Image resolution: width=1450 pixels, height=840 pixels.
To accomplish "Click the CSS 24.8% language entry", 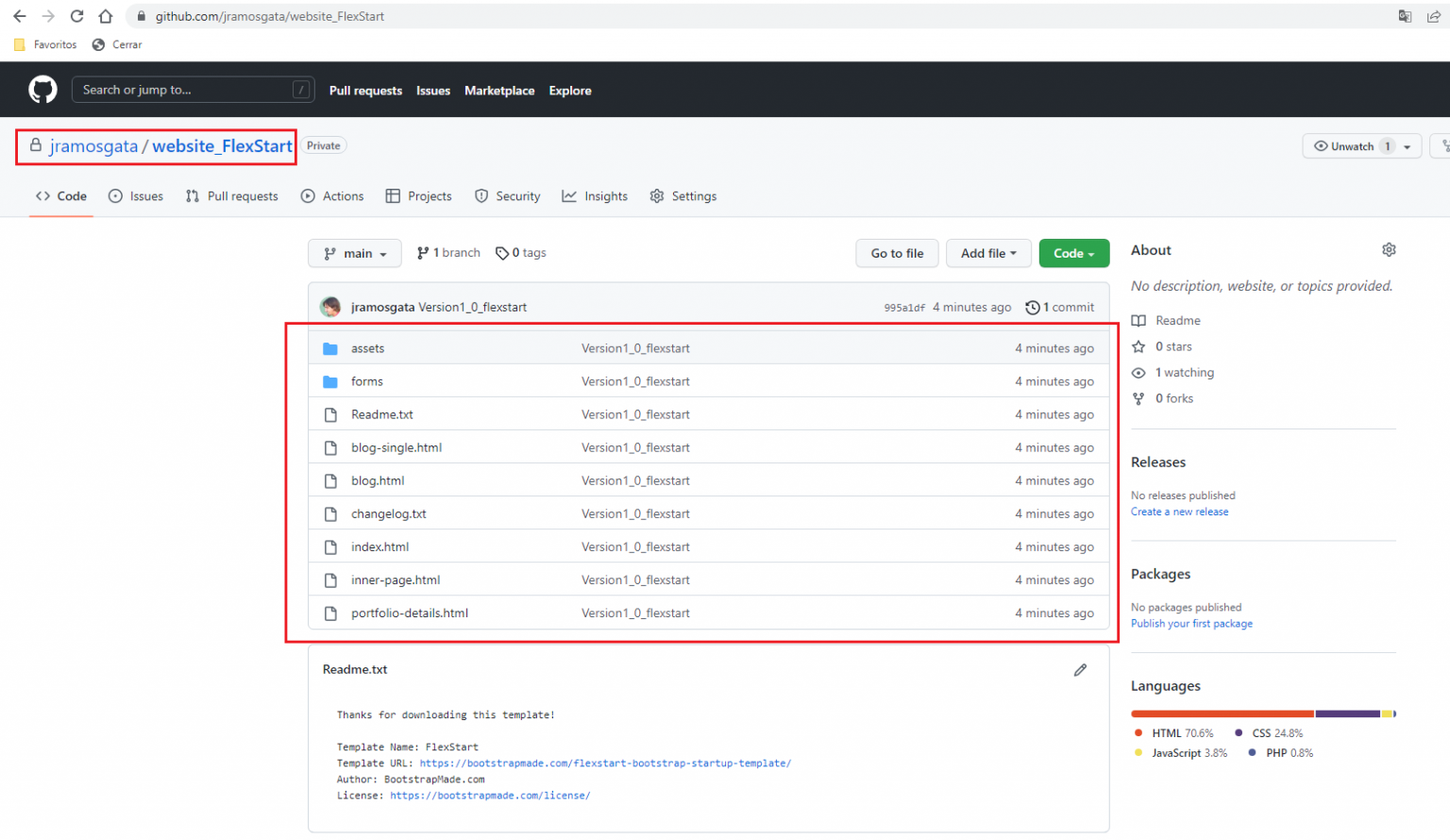I will coord(1269,733).
